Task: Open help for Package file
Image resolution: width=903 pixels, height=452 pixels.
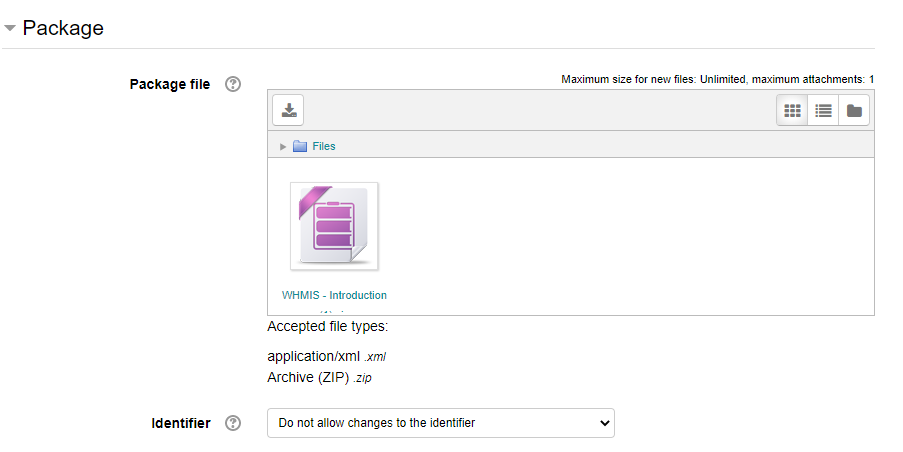Action: pyautogui.click(x=233, y=84)
